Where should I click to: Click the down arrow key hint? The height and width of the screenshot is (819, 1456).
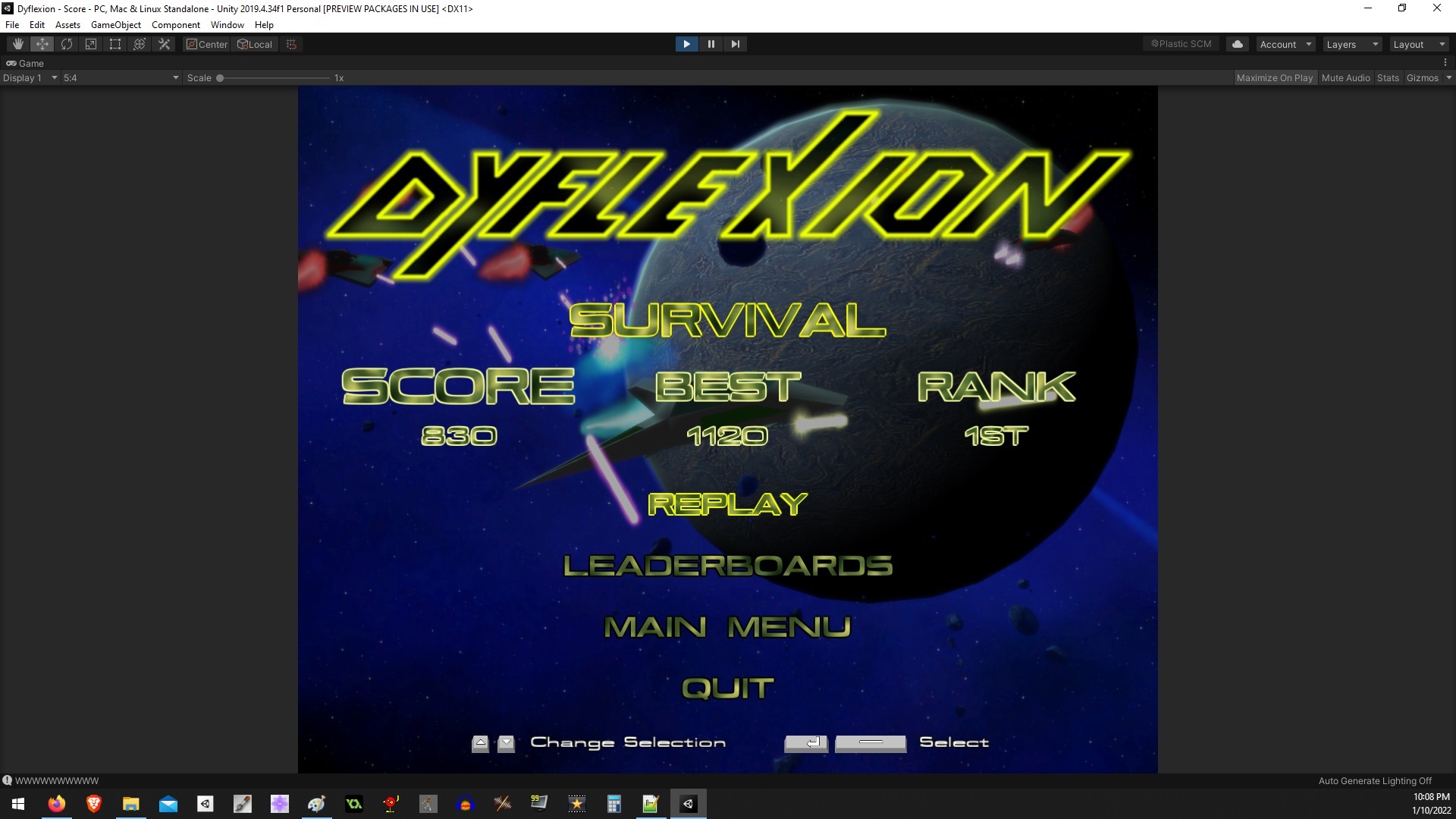click(x=507, y=743)
